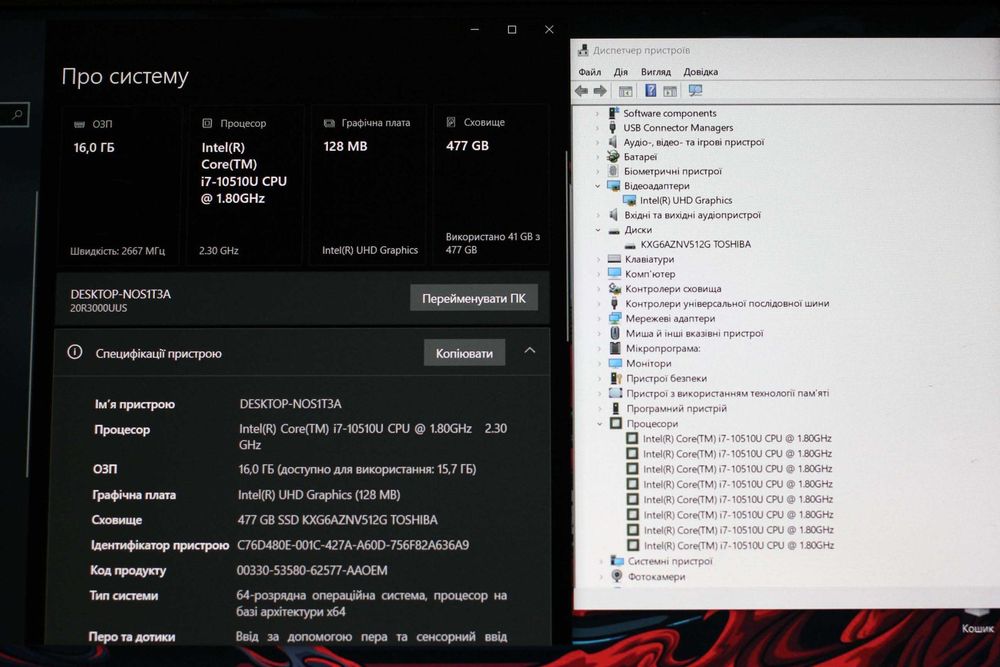This screenshot has height=667, width=1000.
Task: Expand the Клавіатури tree node
Action: (598, 260)
